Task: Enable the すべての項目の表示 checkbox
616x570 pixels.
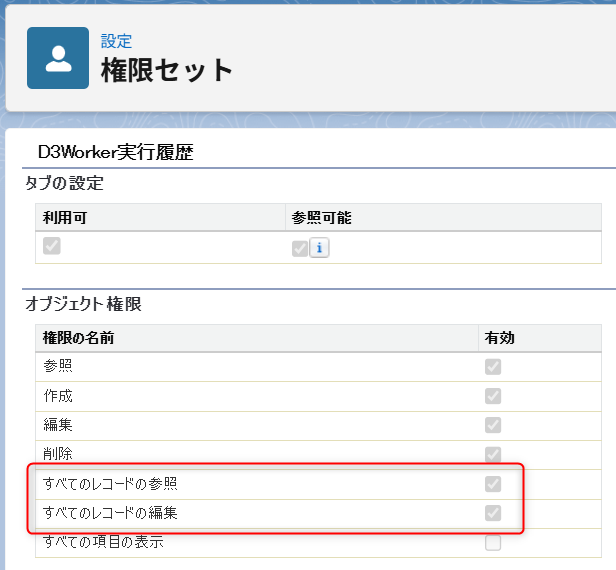Action: (493, 543)
